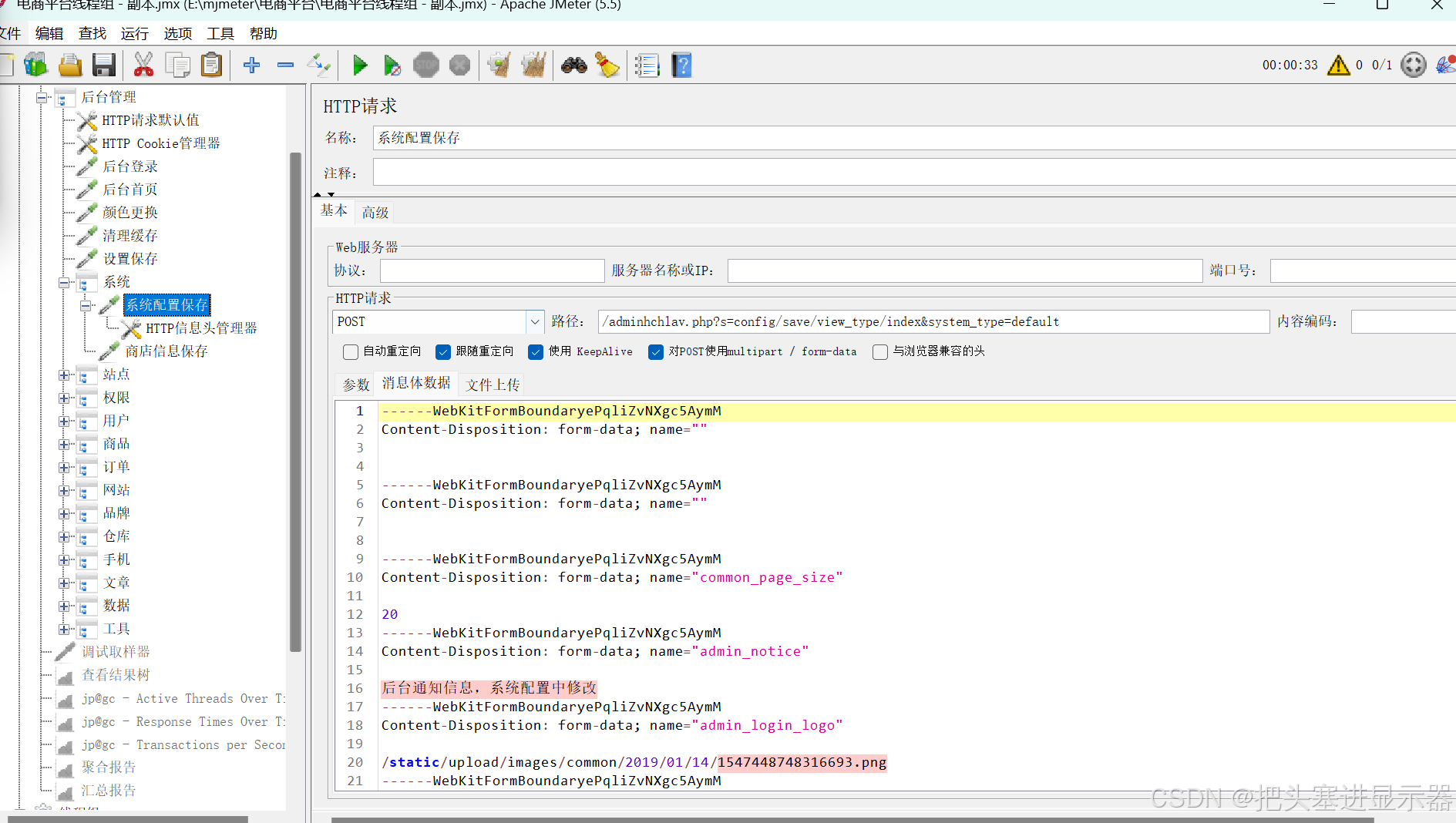The image size is (1456, 823).
Task: Uncheck the 使用 KeepAlive checkbox
Action: point(536,352)
